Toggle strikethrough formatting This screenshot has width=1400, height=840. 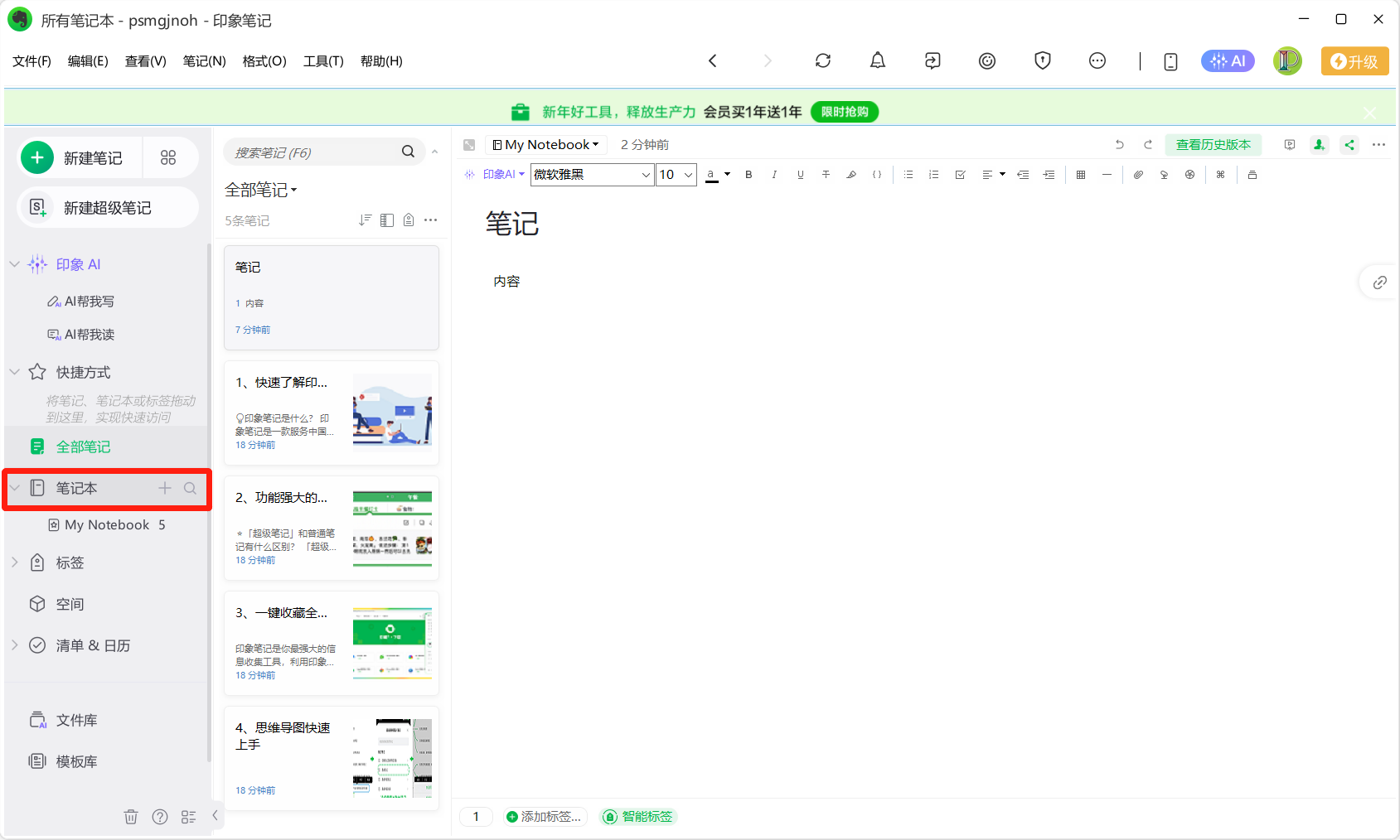point(826,175)
